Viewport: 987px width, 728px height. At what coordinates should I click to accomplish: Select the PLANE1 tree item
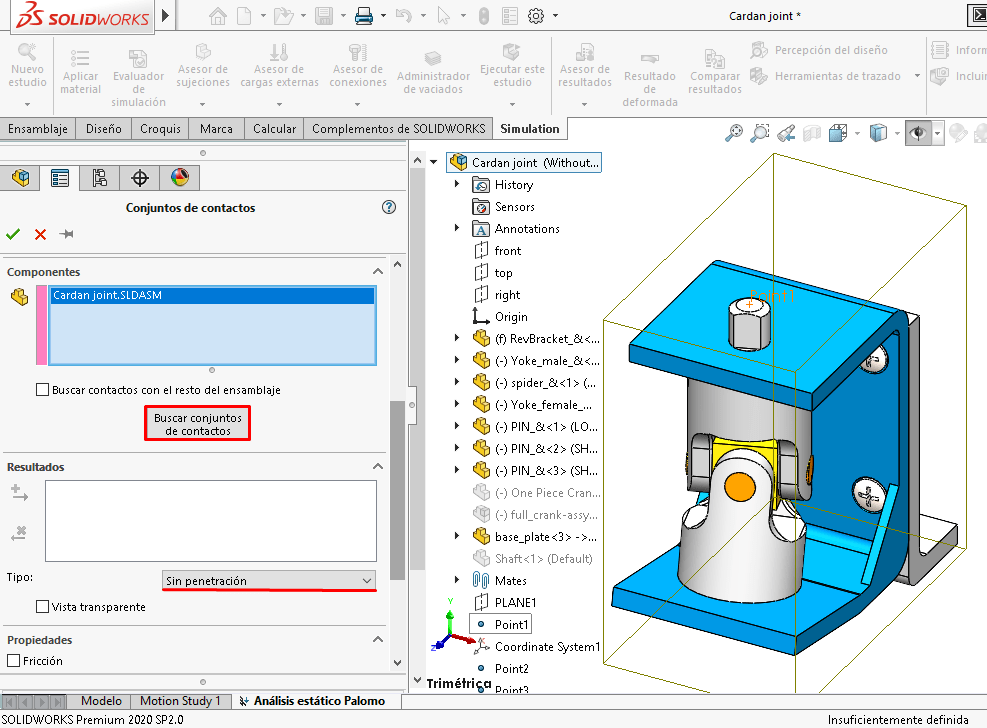(515, 602)
